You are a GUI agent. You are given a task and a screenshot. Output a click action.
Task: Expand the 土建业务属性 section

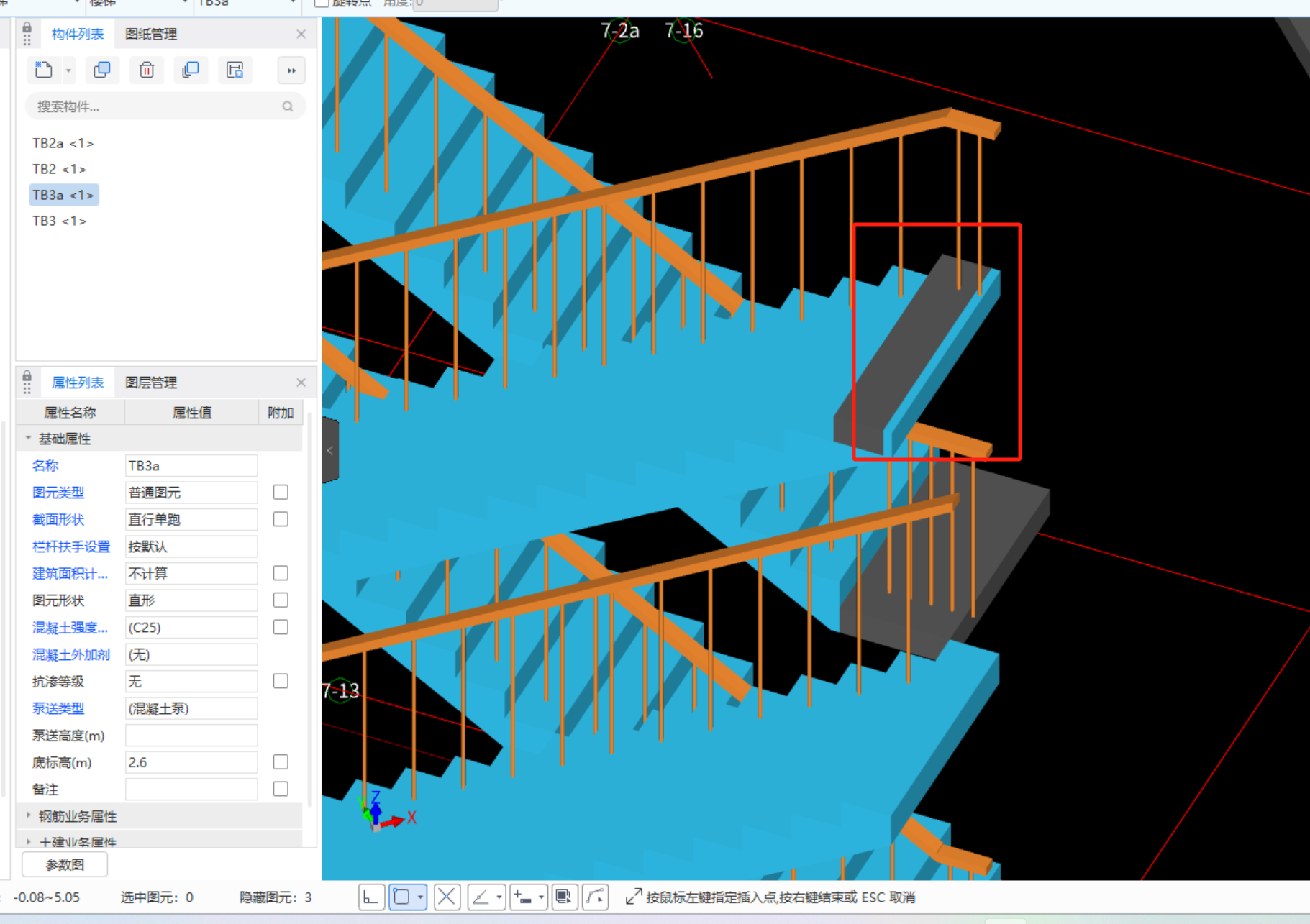pyautogui.click(x=28, y=841)
